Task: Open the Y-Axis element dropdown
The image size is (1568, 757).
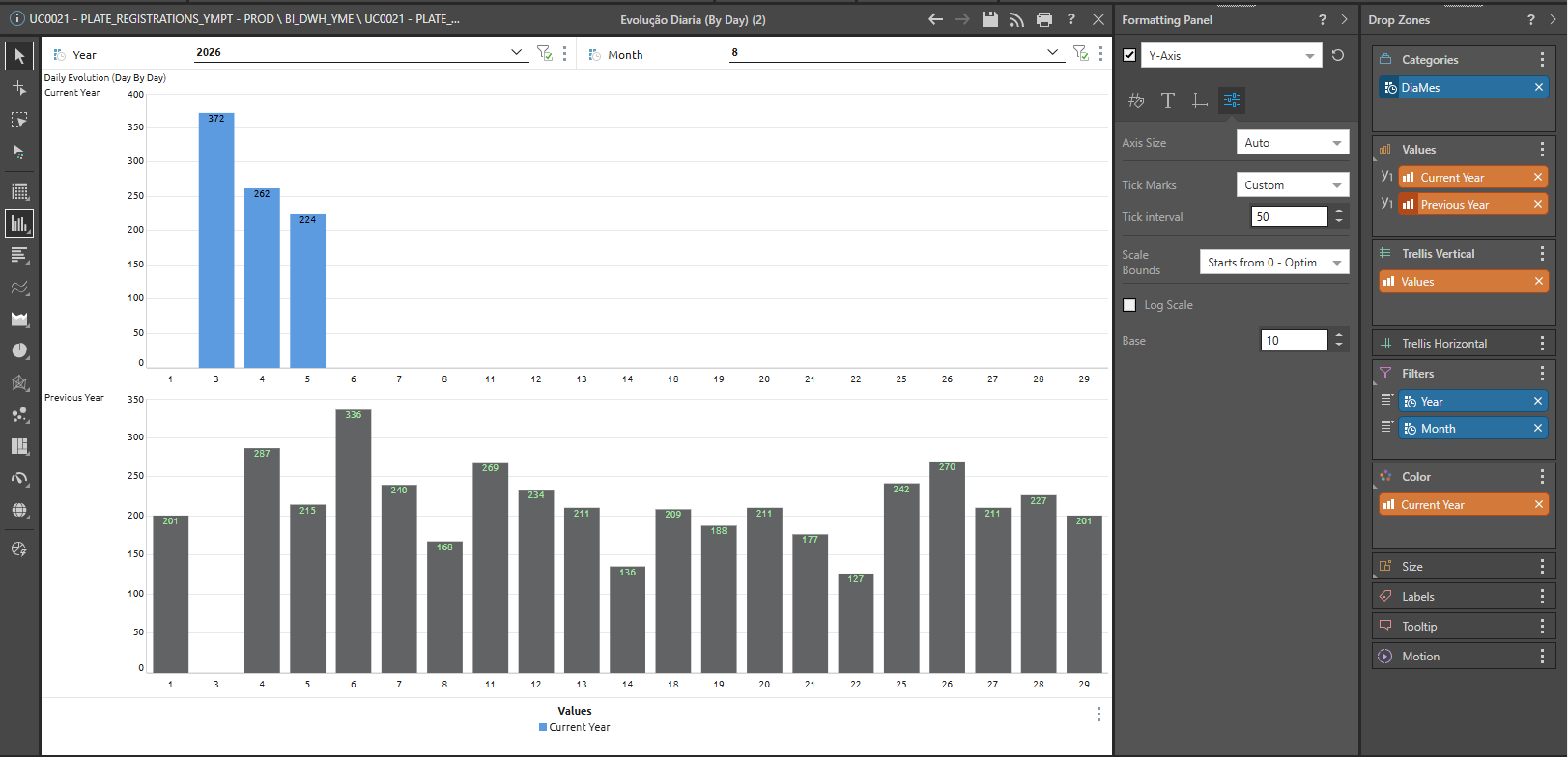Action: [x=1232, y=55]
